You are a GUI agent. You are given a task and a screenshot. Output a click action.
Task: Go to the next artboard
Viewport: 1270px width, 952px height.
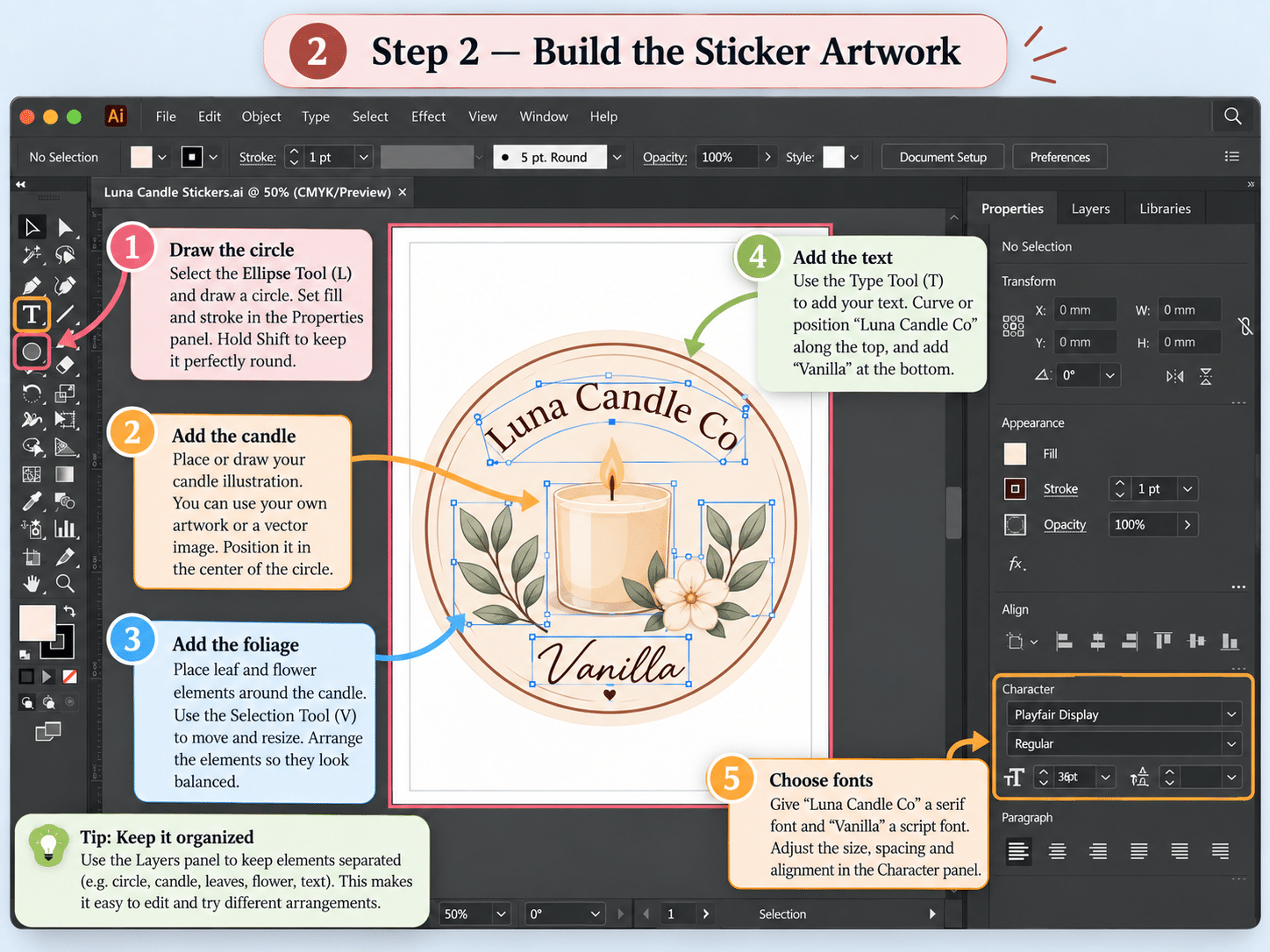tap(706, 914)
